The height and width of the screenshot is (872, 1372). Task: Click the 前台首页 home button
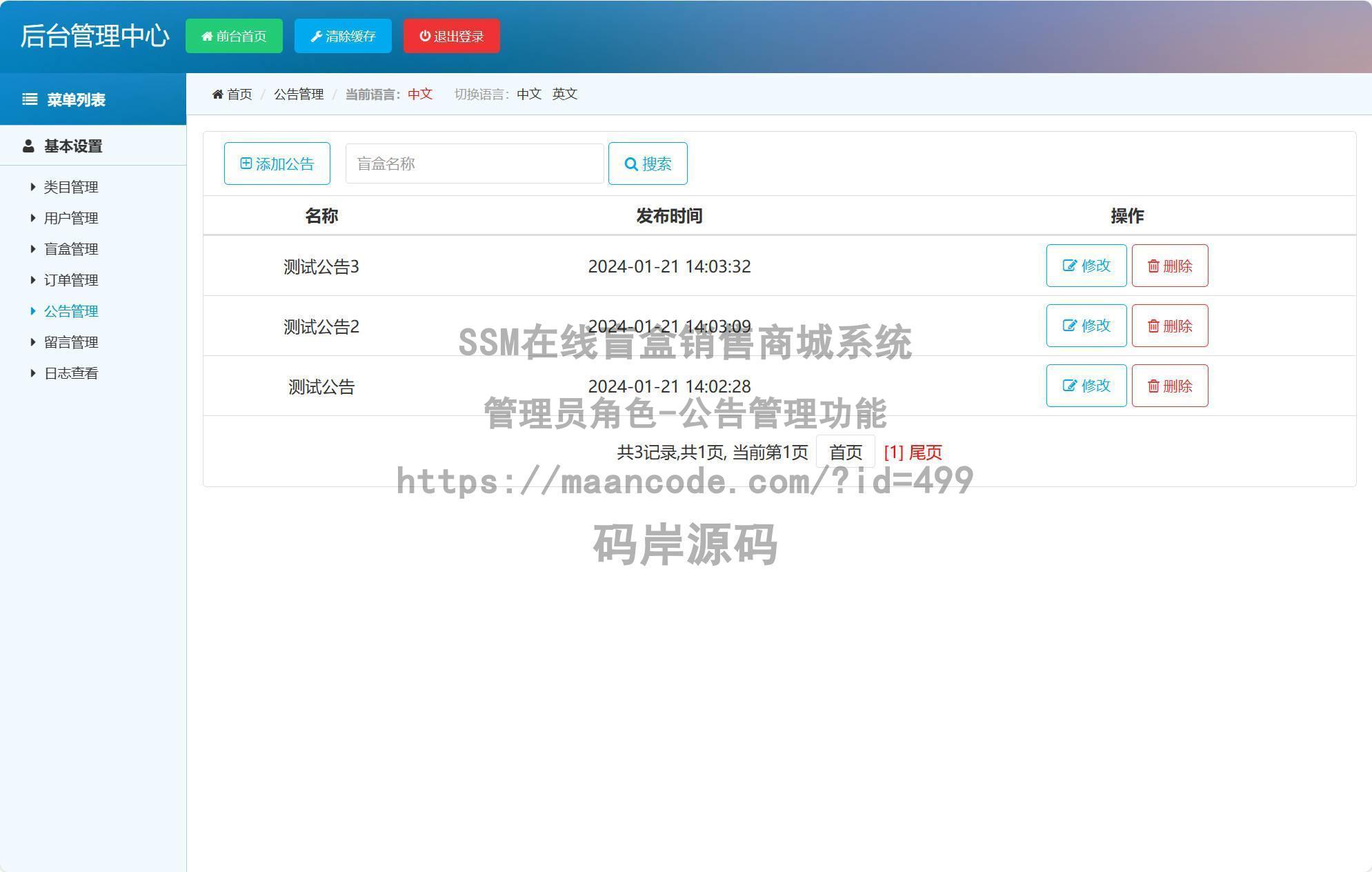234,36
